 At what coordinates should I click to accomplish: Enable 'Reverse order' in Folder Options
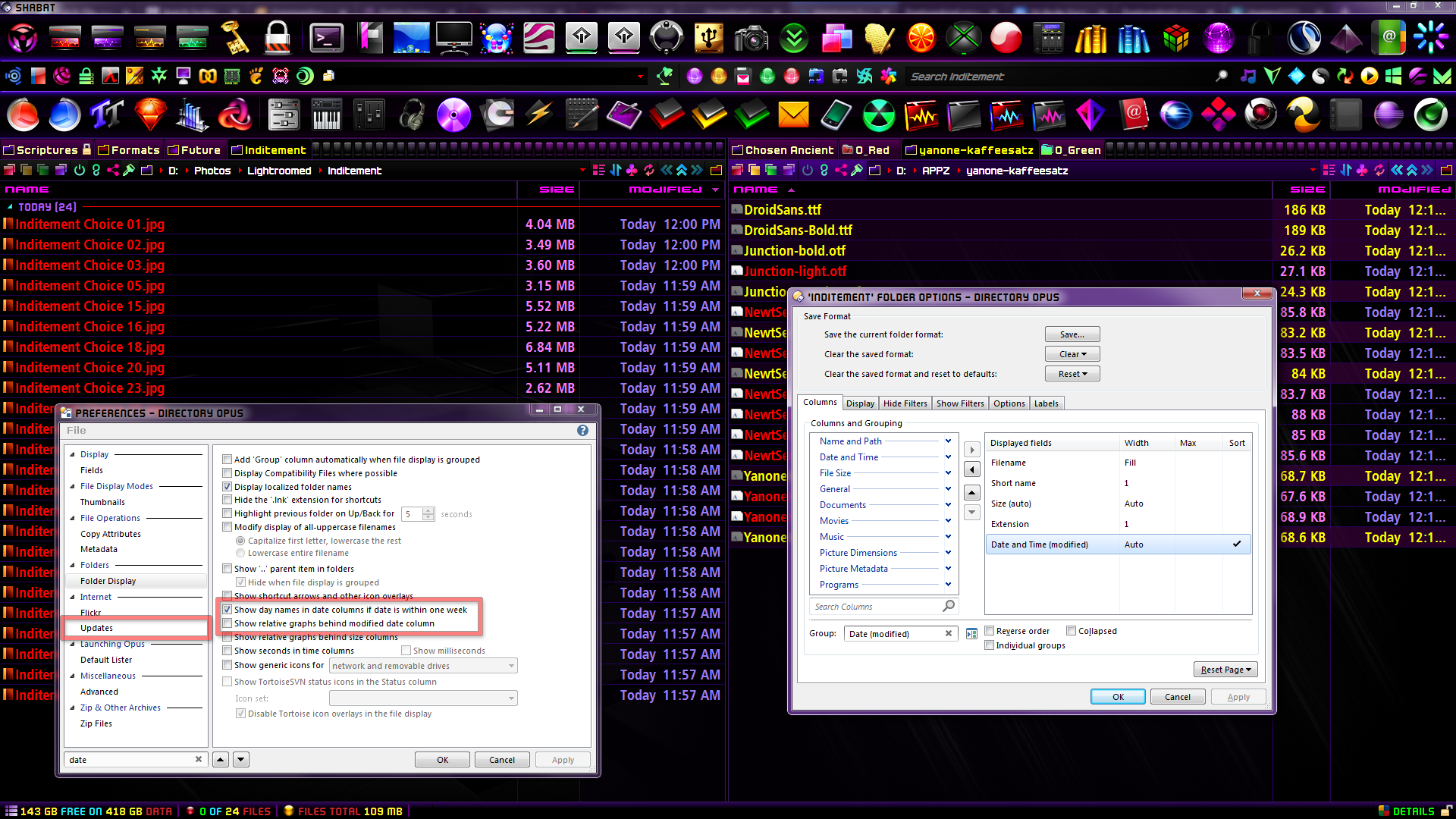pyautogui.click(x=989, y=630)
